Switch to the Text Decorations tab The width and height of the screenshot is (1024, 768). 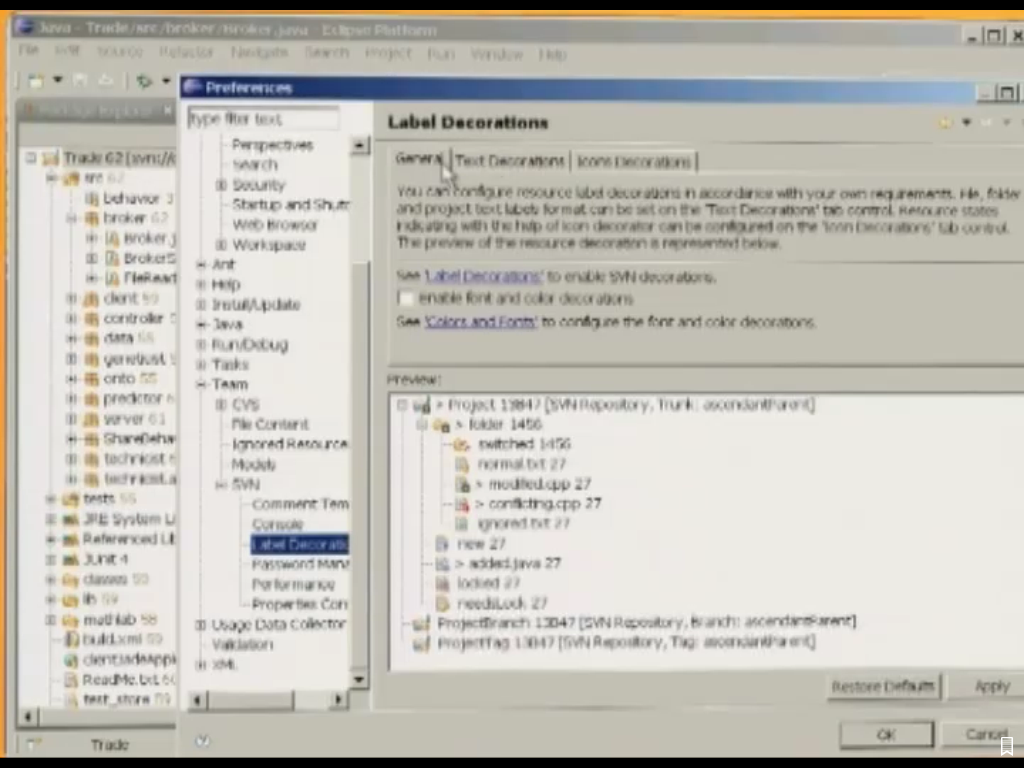coord(509,161)
